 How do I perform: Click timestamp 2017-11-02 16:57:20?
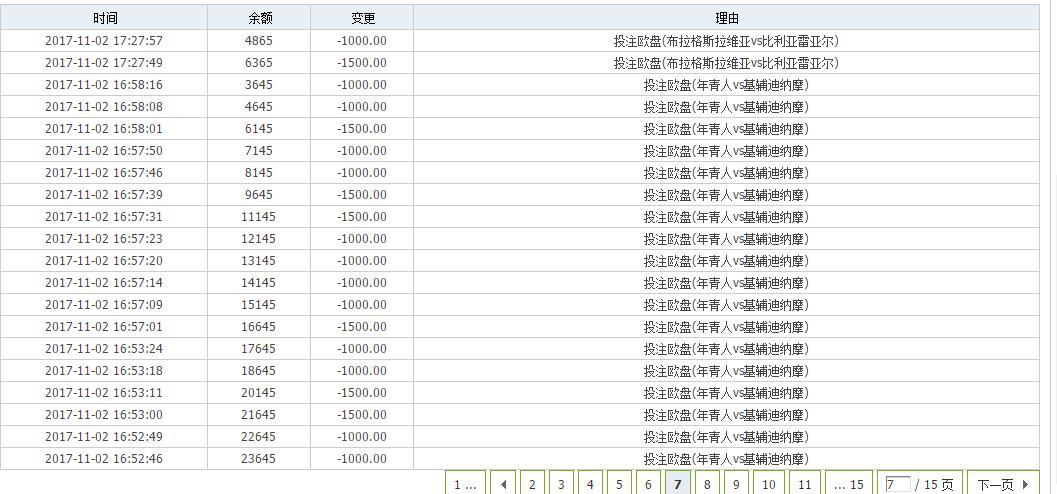click(x=104, y=261)
